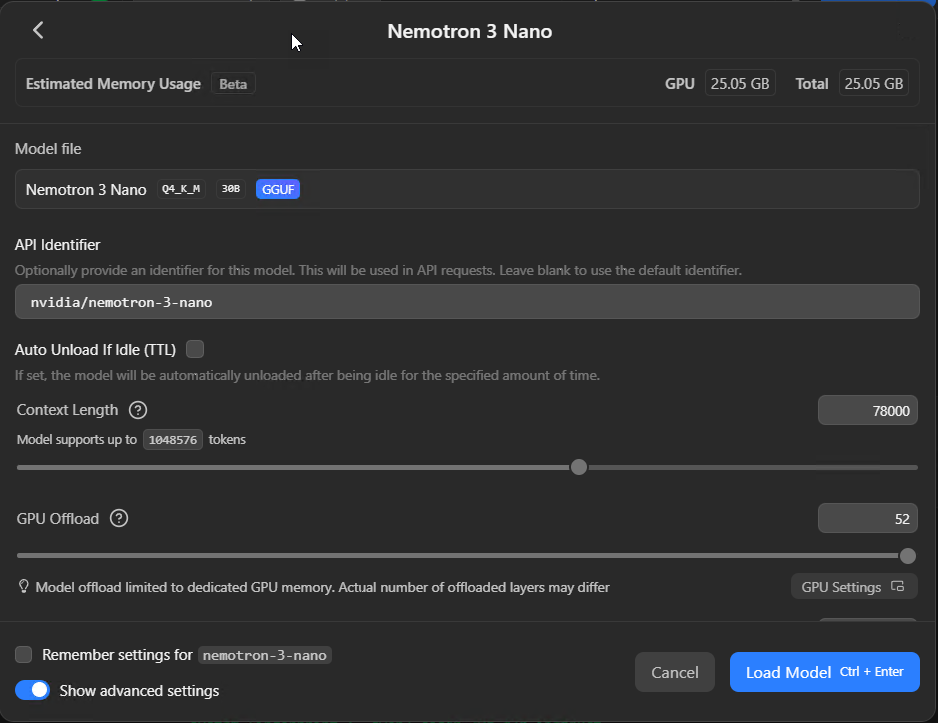Open the Context Length help tooltip
938x723 pixels.
click(x=137, y=409)
